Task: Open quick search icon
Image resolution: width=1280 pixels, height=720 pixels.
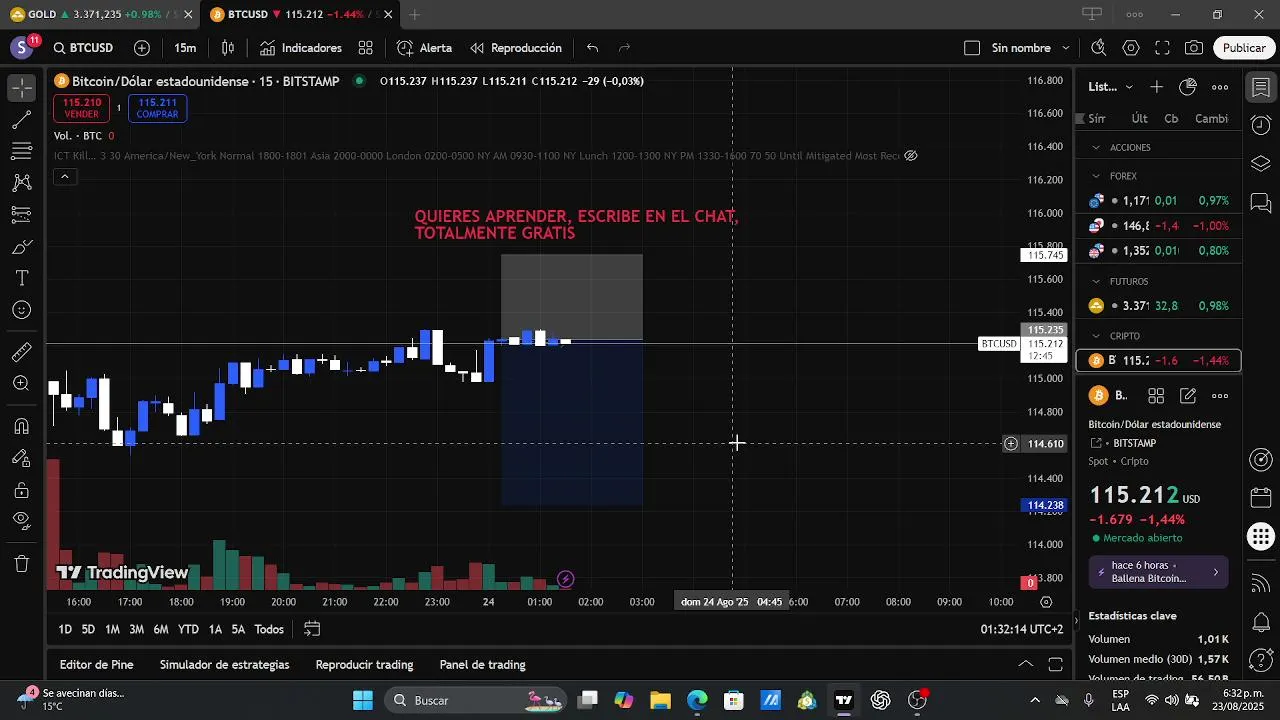Action: tap(1098, 48)
